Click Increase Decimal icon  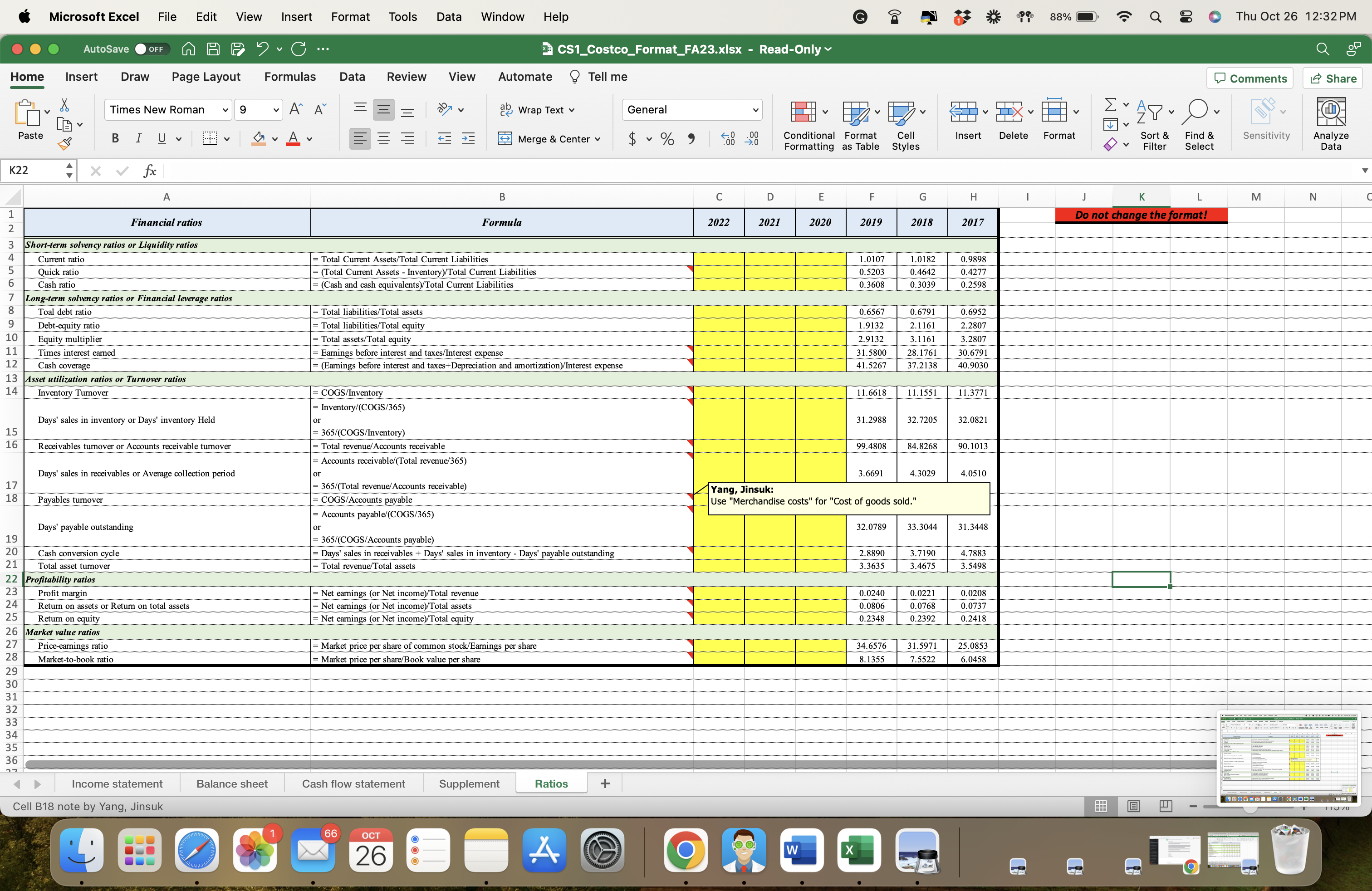coord(727,139)
